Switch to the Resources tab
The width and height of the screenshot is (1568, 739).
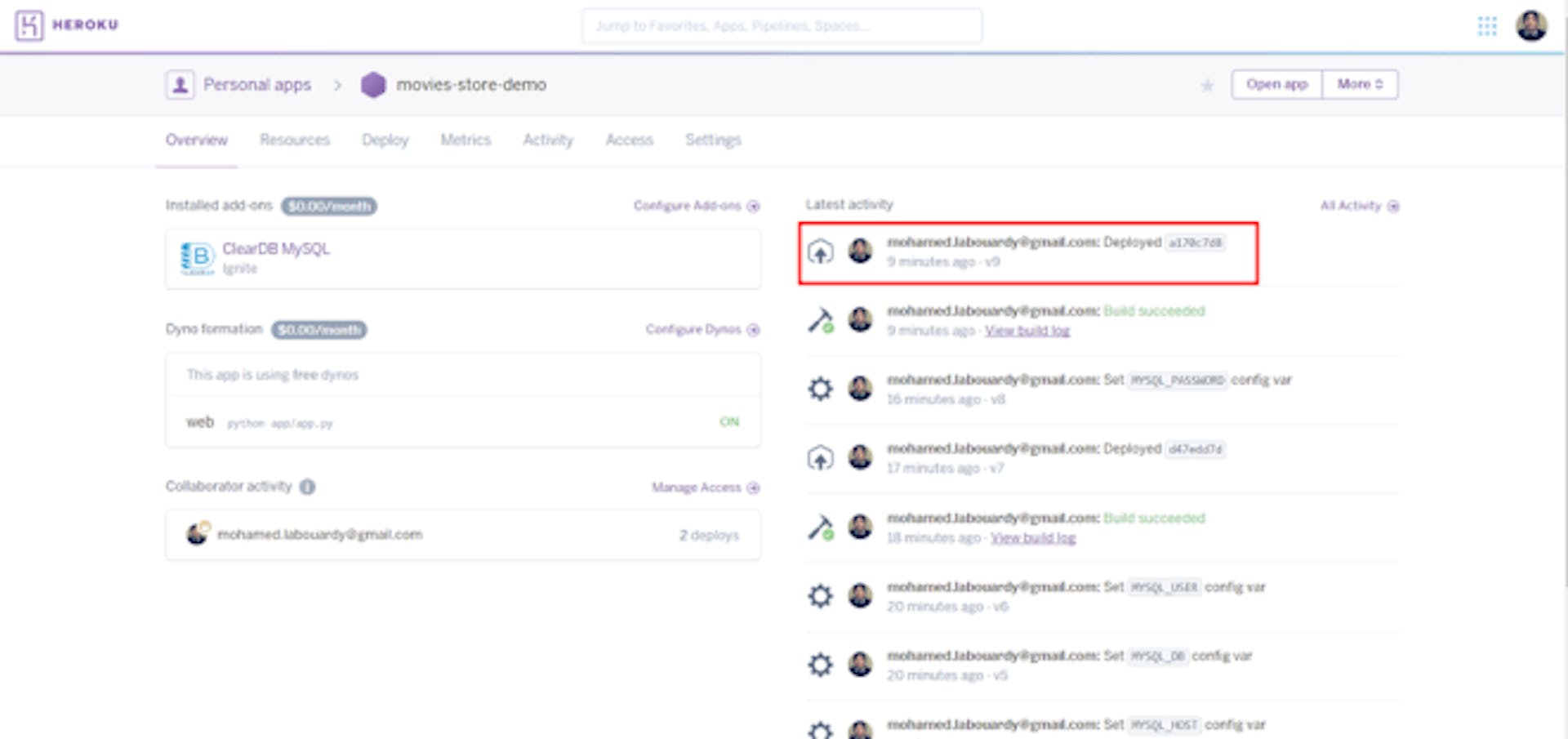point(295,140)
